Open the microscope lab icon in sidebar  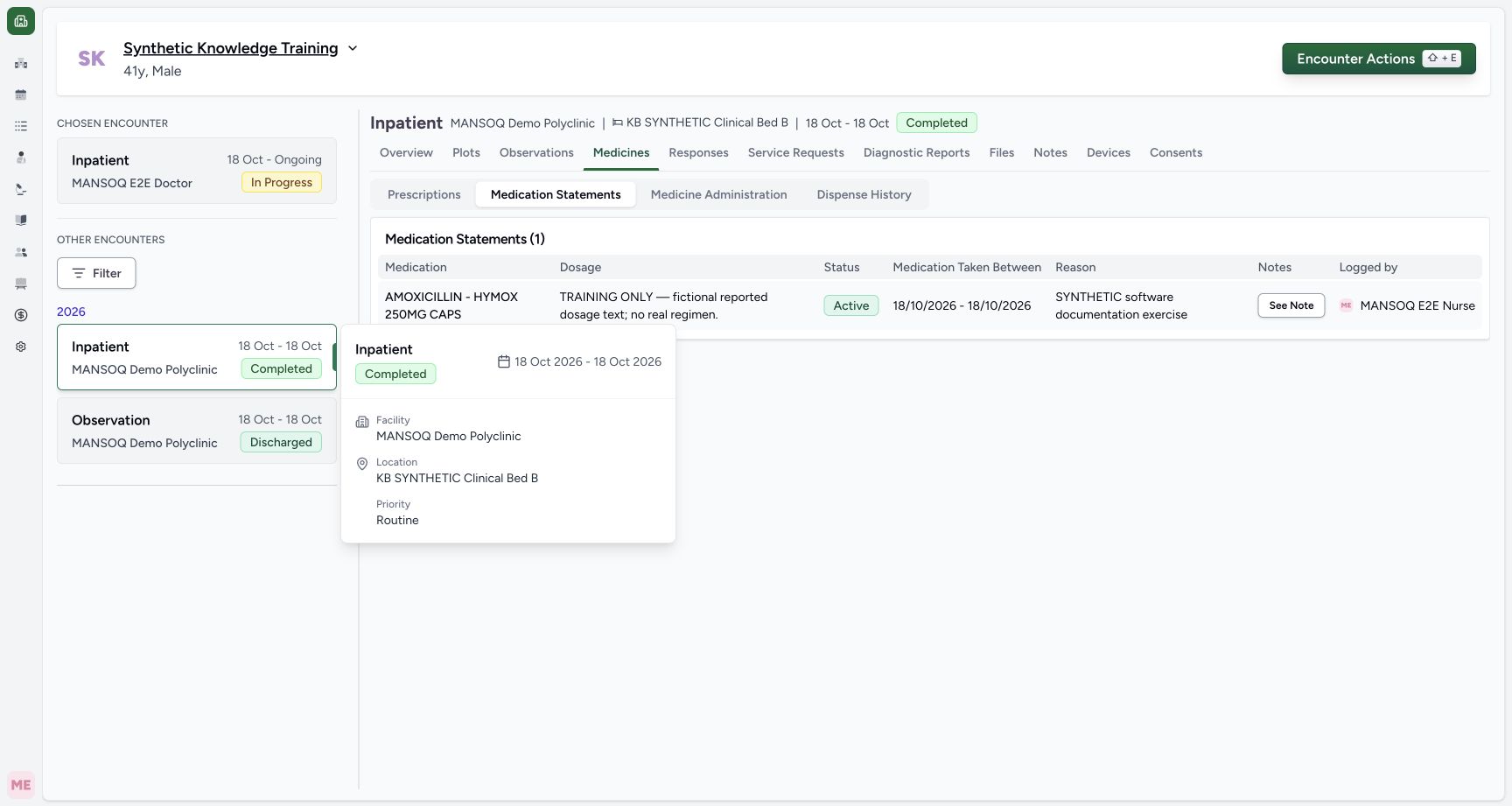21,189
